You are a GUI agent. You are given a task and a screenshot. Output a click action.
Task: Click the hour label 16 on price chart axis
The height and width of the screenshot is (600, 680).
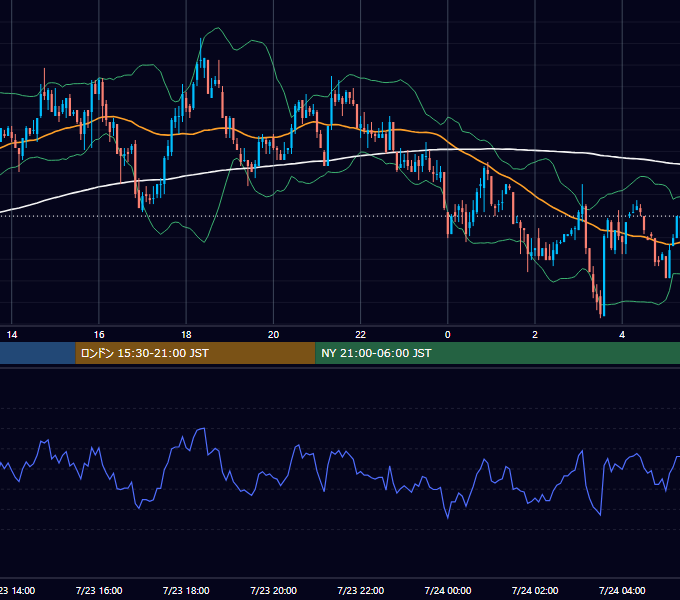click(99, 334)
